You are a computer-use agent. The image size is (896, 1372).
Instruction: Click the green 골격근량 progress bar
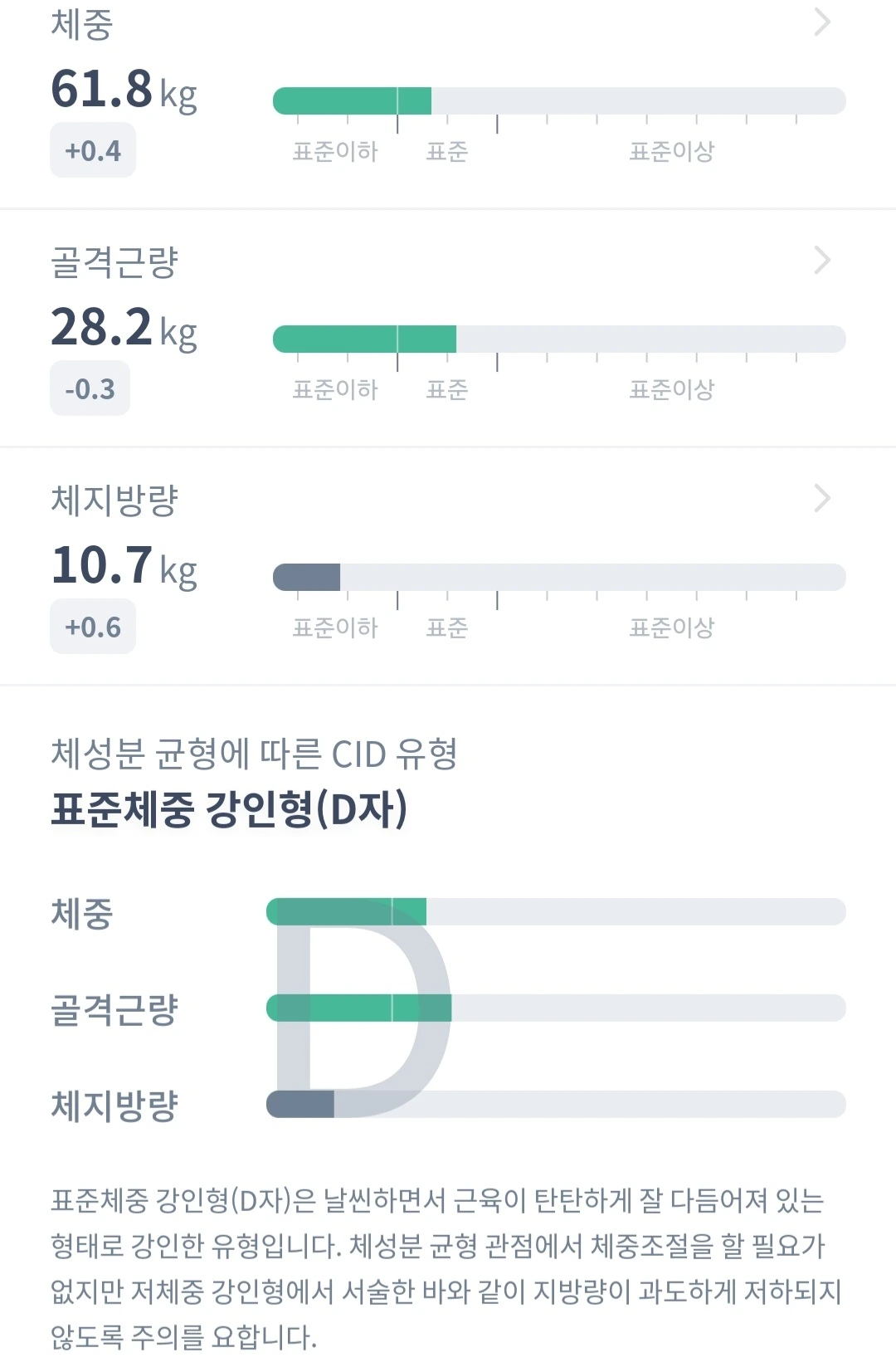coord(364,339)
